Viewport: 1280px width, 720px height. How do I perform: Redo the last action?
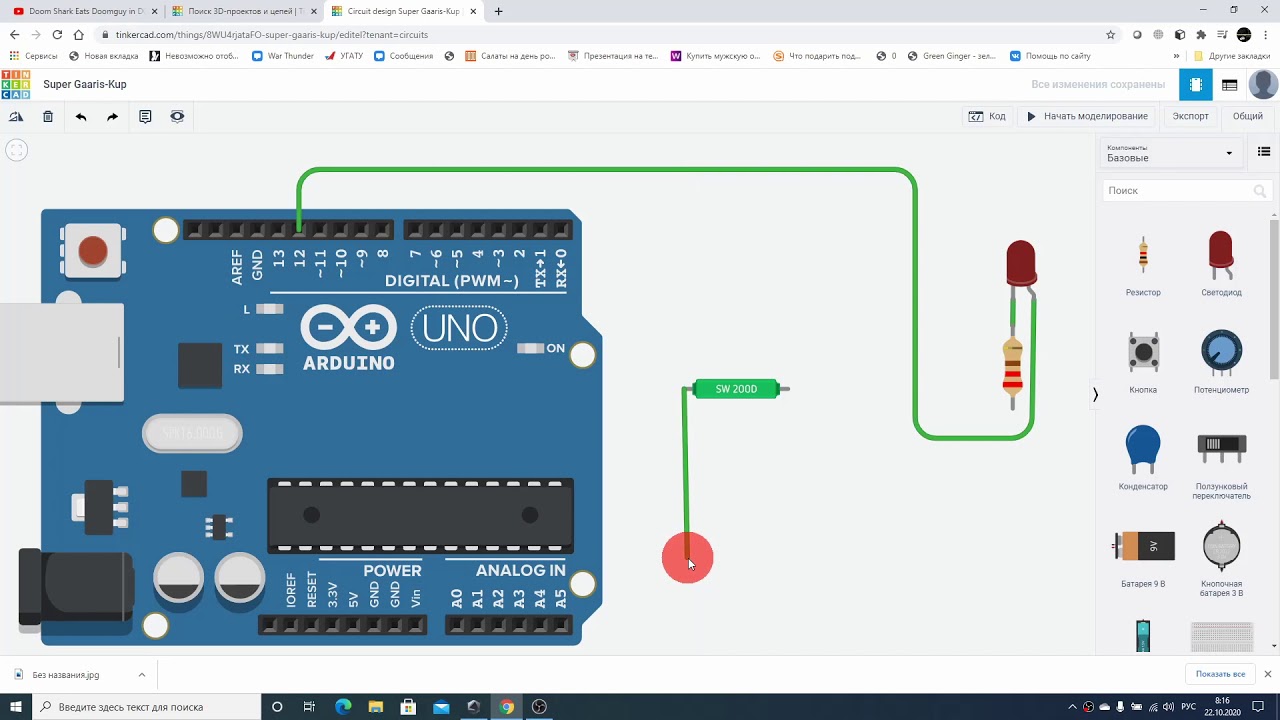[113, 117]
